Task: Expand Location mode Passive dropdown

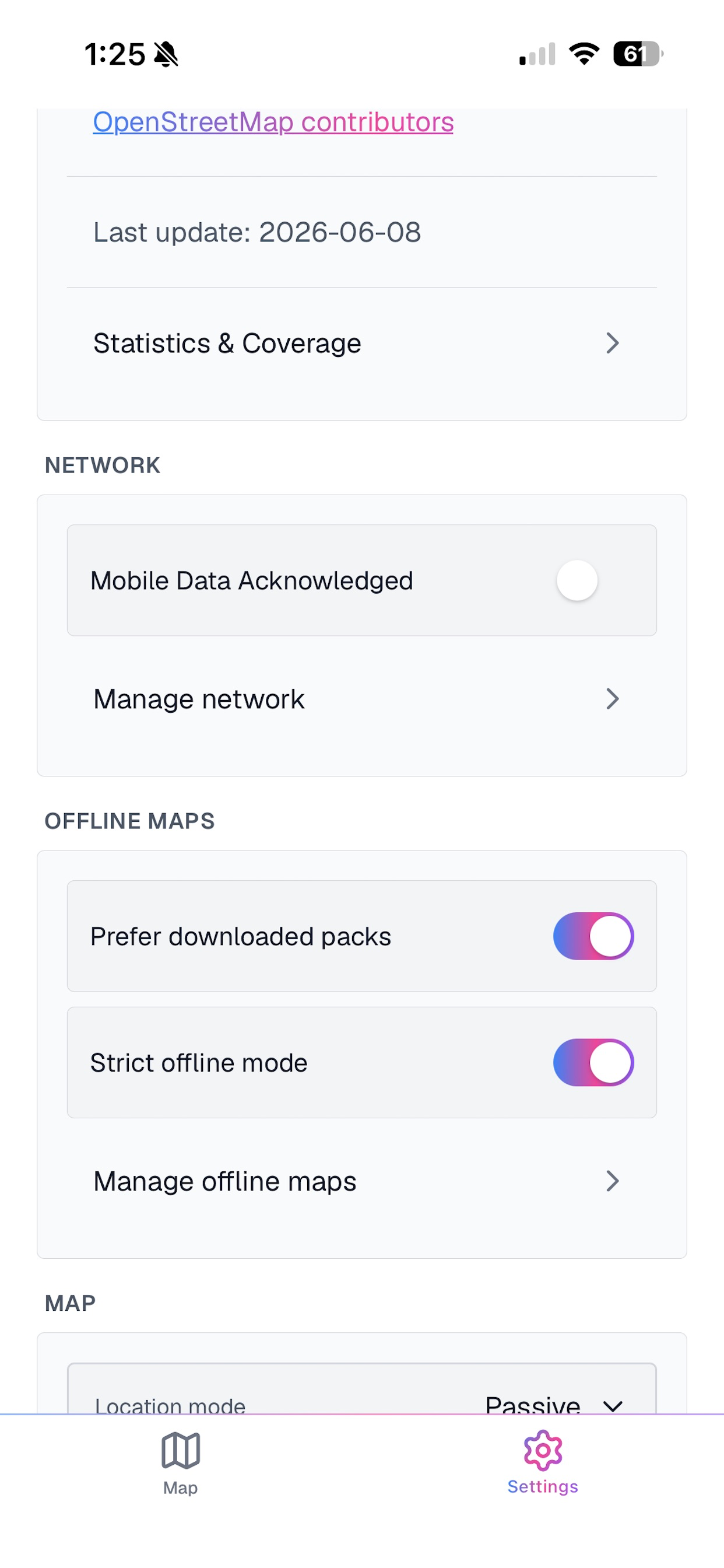Action: 553,1403
